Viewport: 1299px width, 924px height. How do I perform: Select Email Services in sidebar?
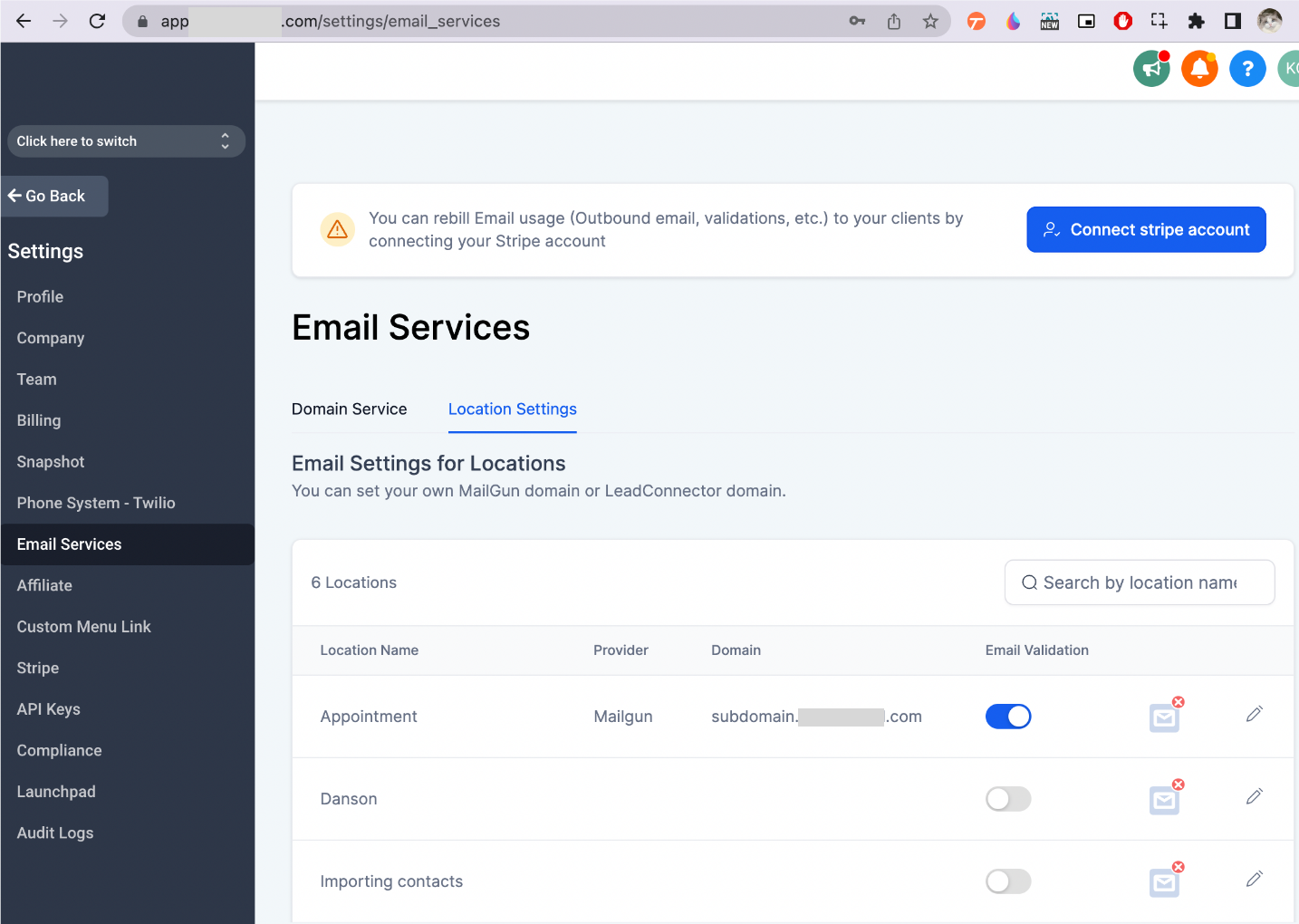(128, 544)
